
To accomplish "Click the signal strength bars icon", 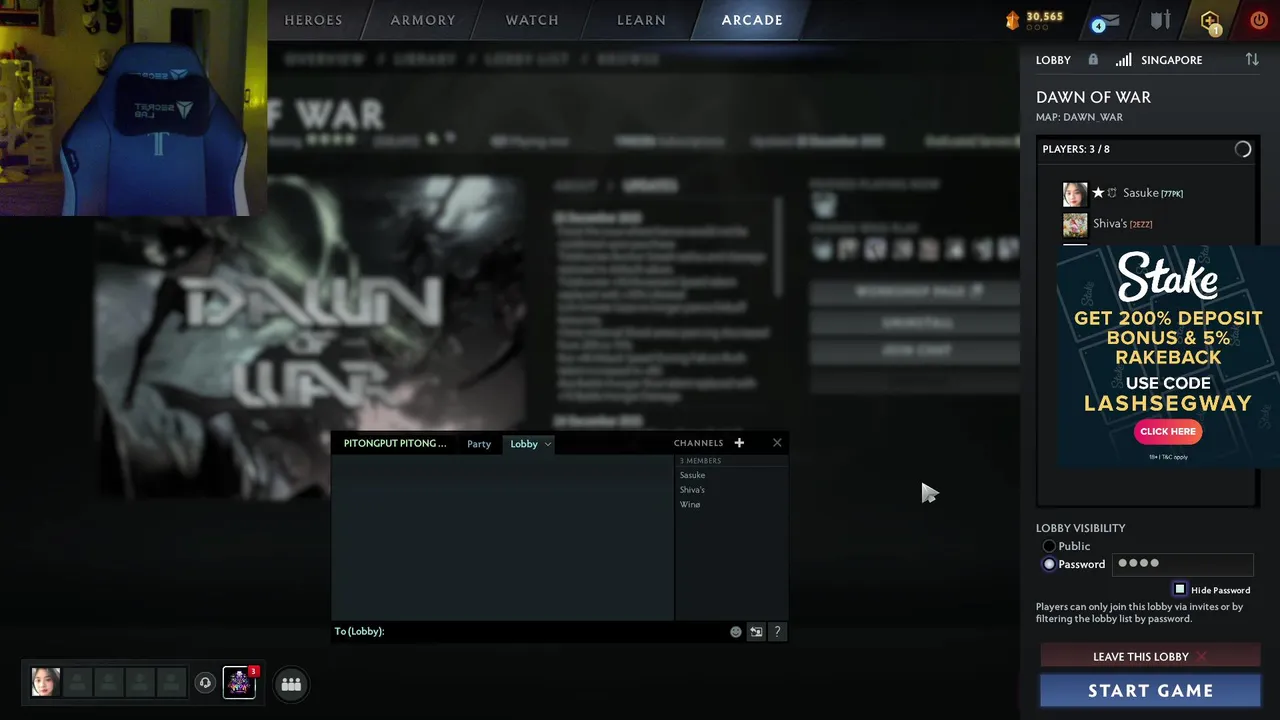I will (x=1124, y=60).
